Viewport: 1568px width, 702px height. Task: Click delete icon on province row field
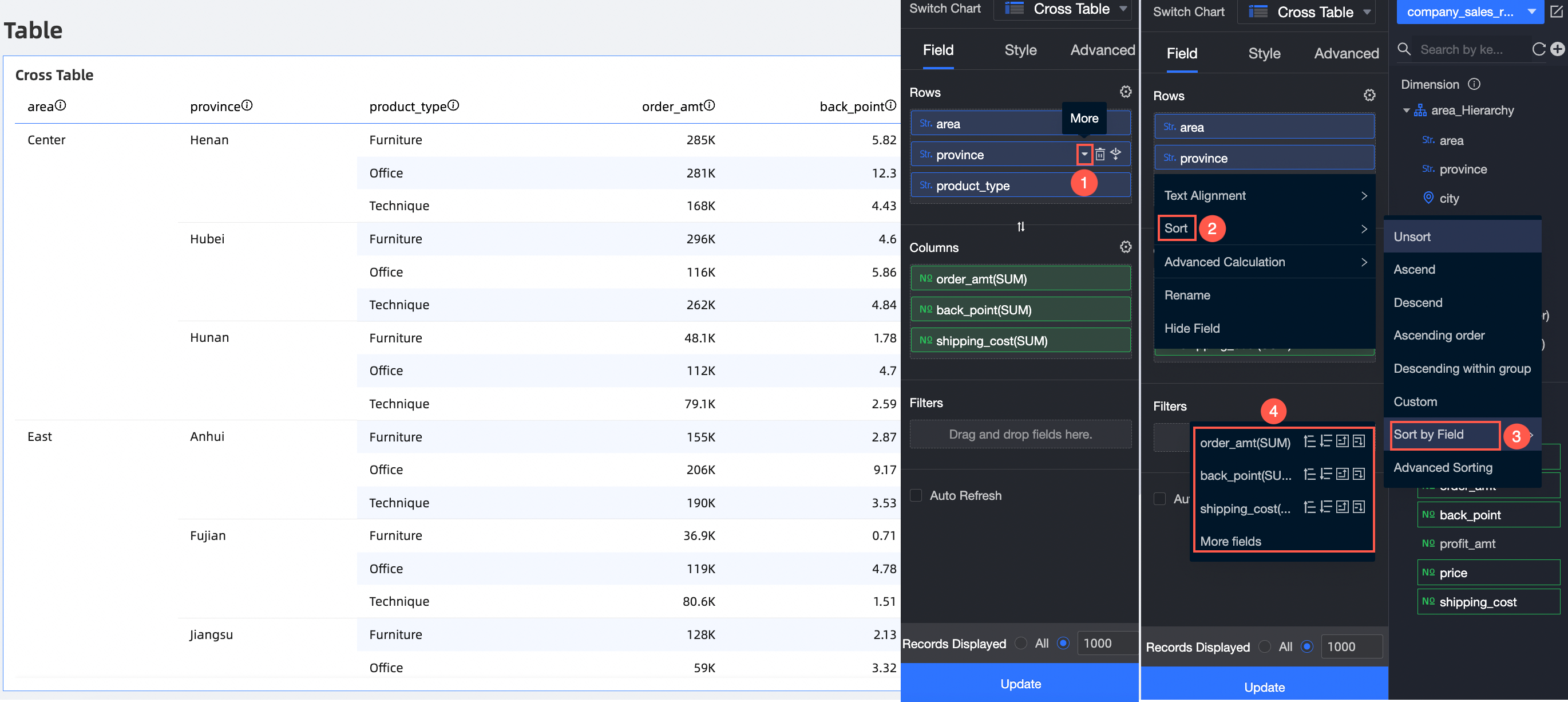(x=1100, y=155)
